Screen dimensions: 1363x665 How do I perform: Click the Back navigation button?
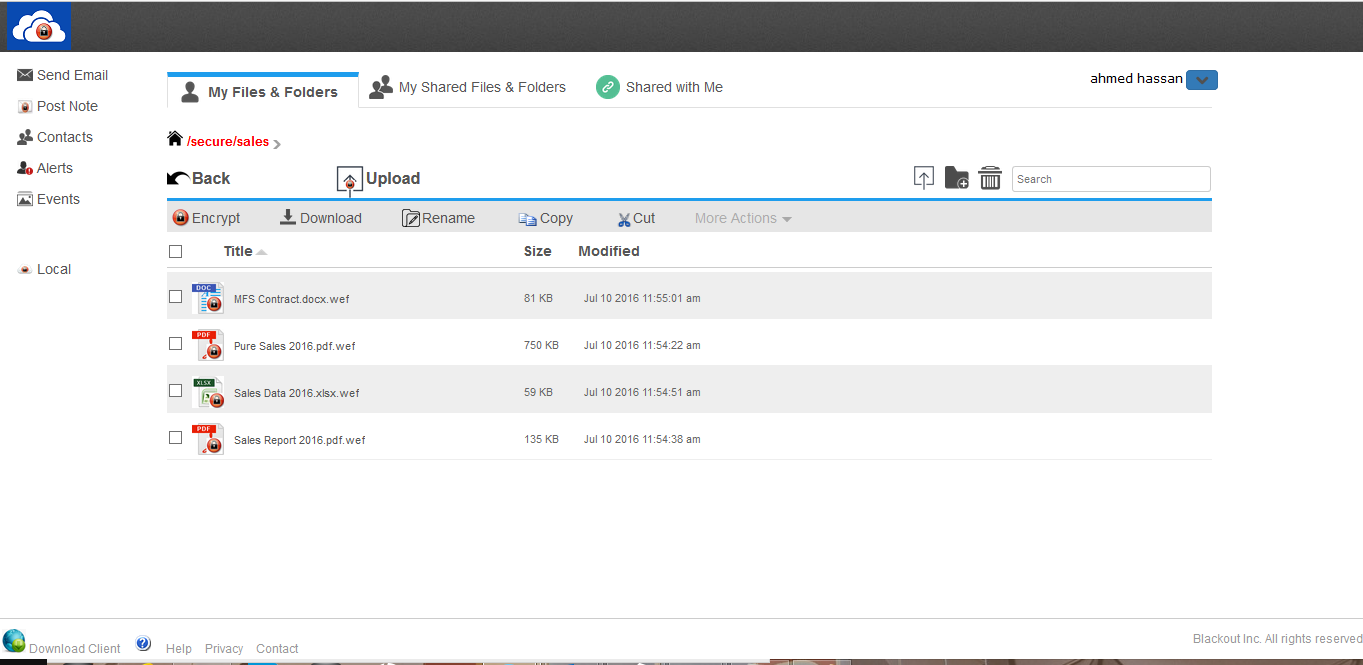coord(198,177)
